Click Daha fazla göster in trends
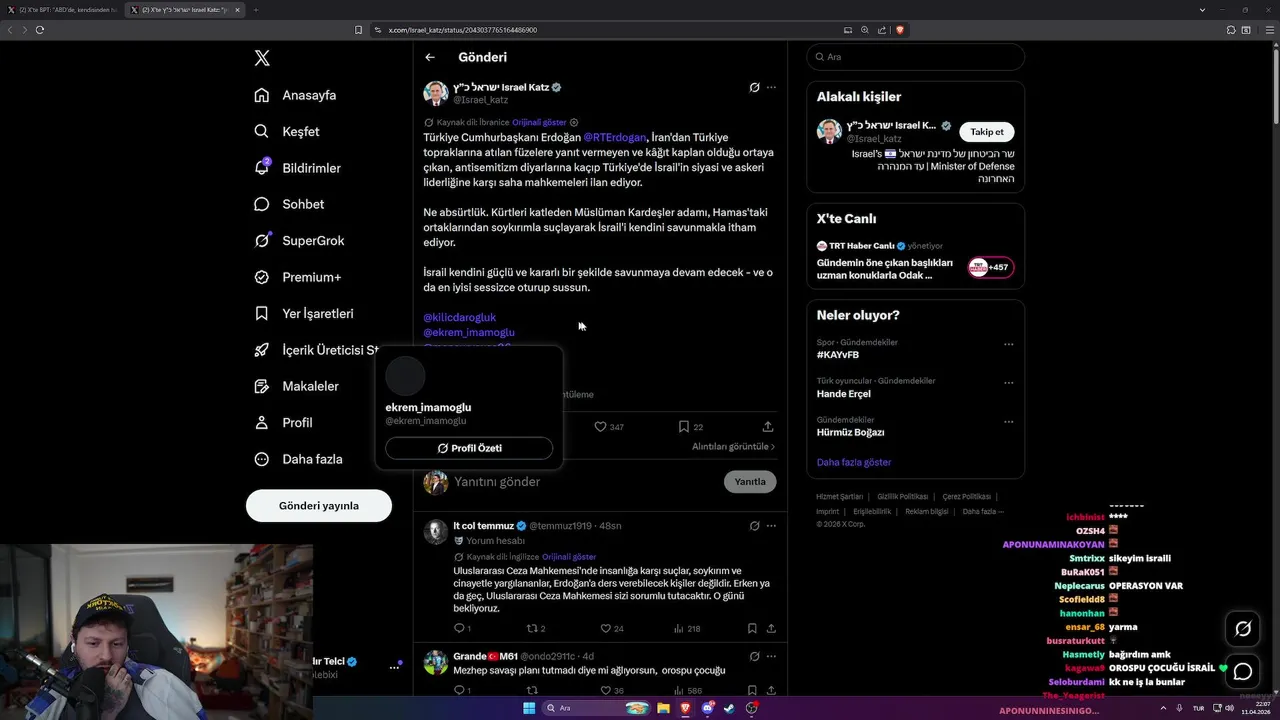The image size is (1280, 720). [853, 462]
